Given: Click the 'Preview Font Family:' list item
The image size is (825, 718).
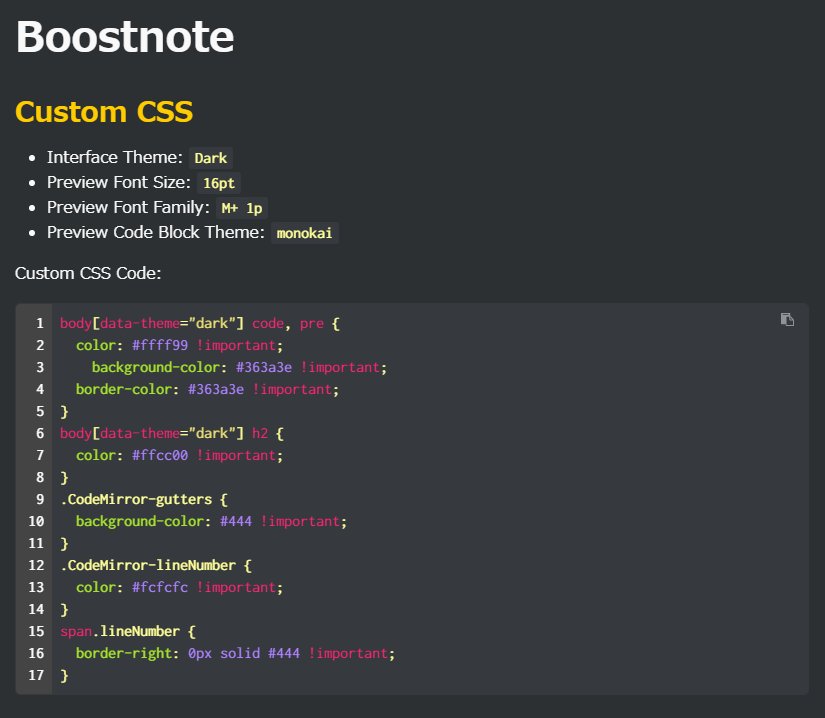Looking at the screenshot, I should click(157, 207).
